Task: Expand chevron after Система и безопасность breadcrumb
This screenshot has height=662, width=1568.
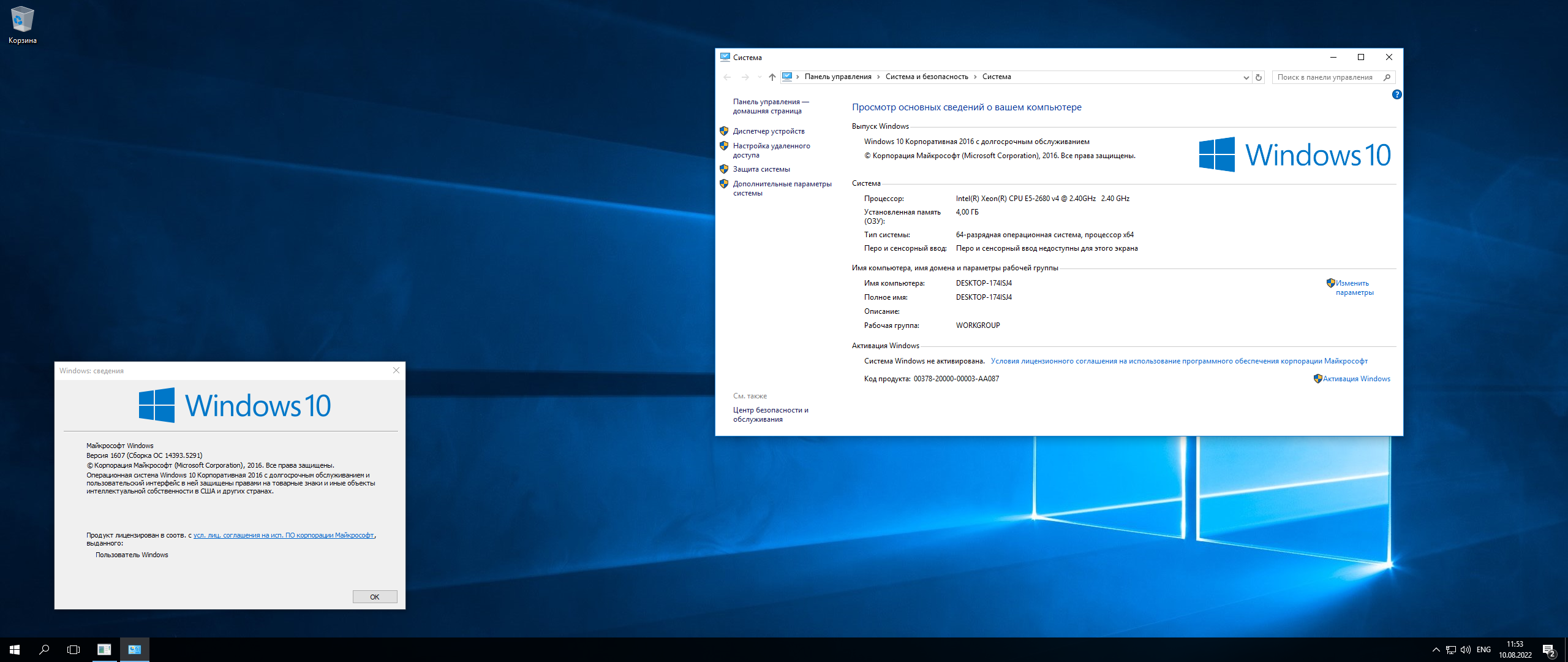Action: point(975,77)
